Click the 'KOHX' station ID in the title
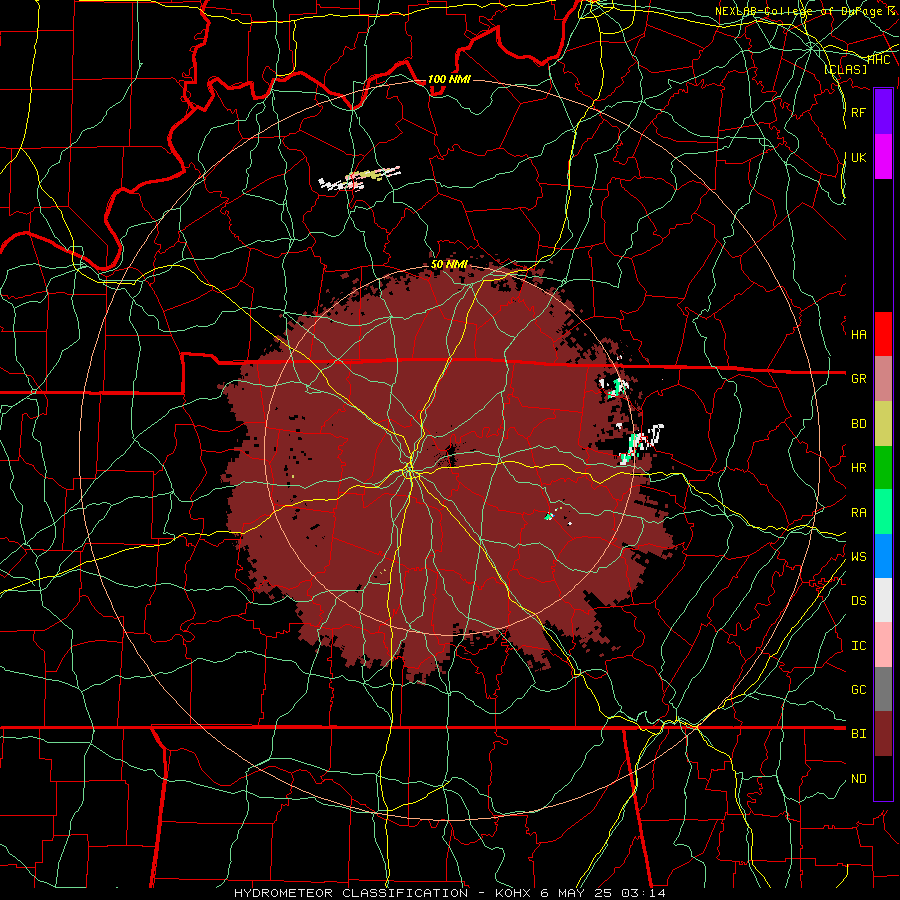900x900 pixels. coord(514,893)
